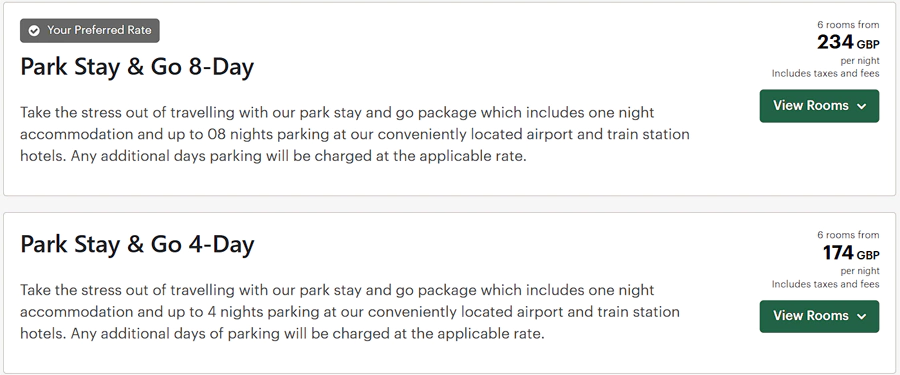Click the GBP currency label beside 234
The image size is (900, 375).
(868, 44)
